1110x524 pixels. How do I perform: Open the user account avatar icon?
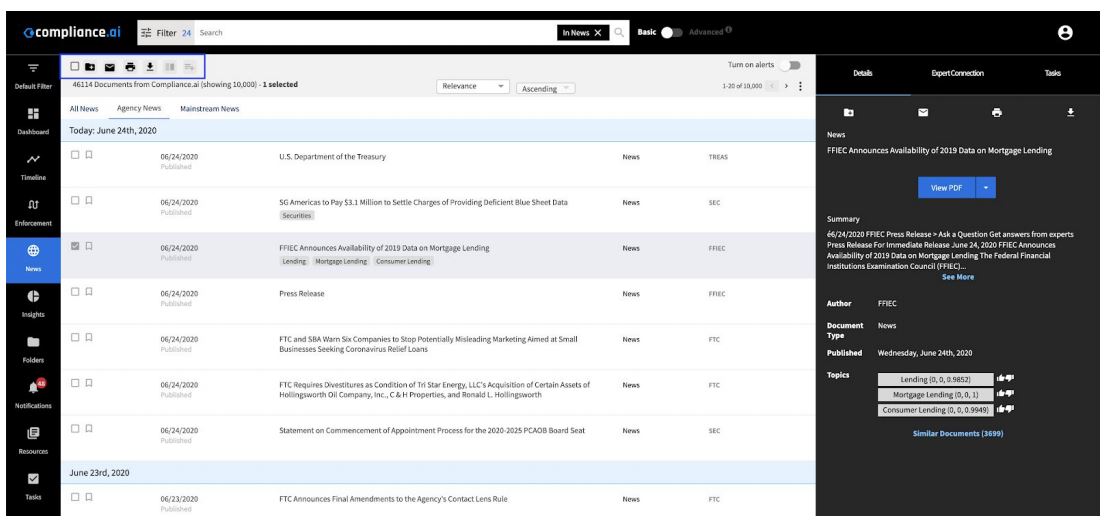tap(1065, 33)
